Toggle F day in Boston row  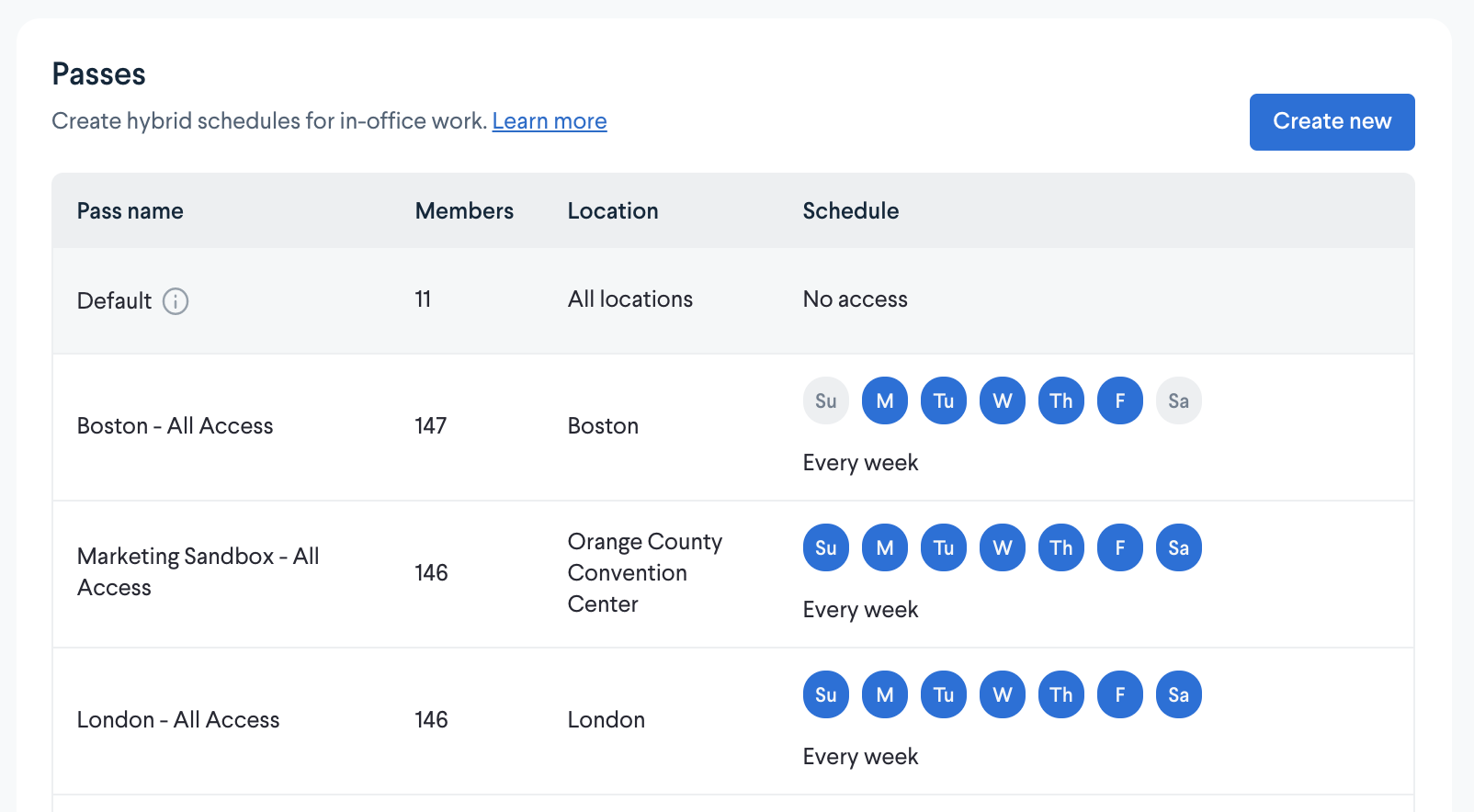tap(1120, 400)
